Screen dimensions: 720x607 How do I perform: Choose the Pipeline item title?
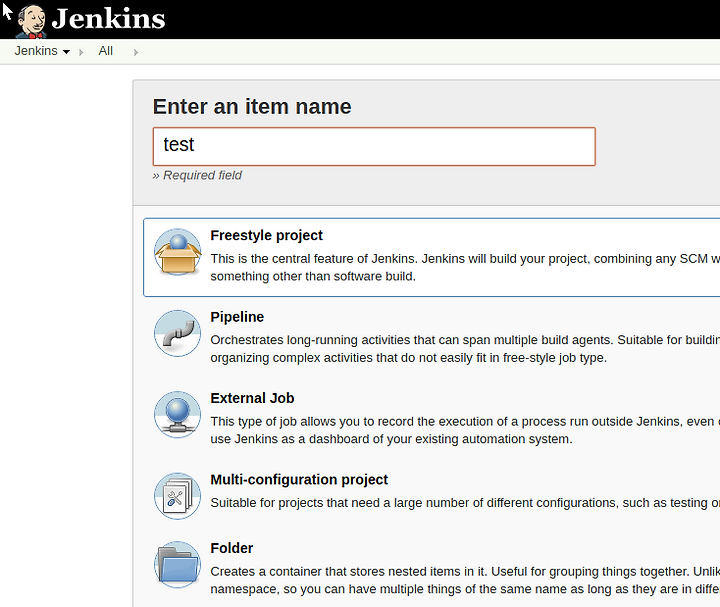tap(237, 317)
